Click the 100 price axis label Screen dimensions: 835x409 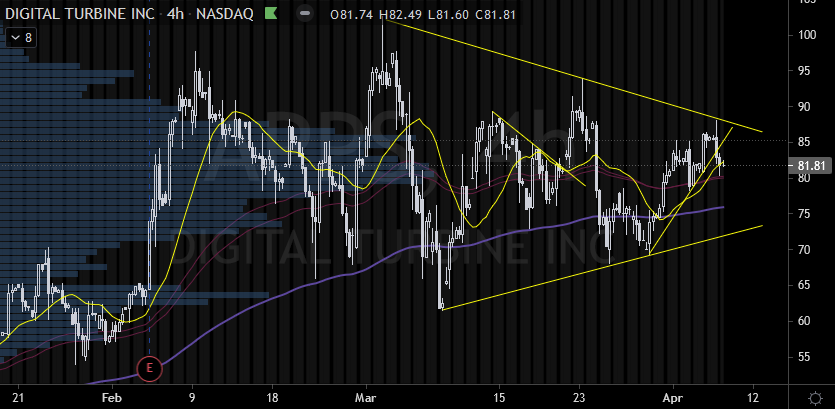click(x=807, y=35)
